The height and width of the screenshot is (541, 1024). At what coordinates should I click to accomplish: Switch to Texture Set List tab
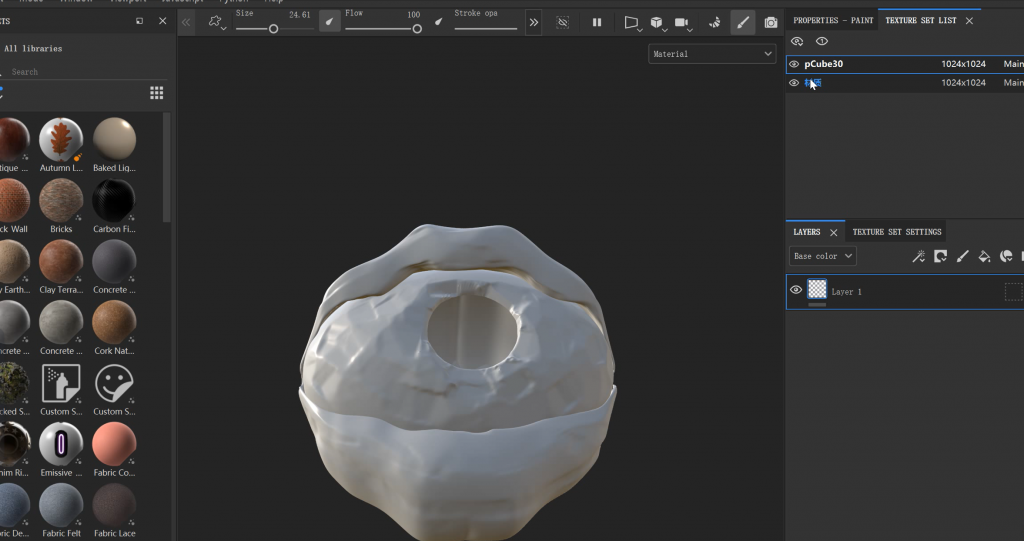pyautogui.click(x=920, y=20)
